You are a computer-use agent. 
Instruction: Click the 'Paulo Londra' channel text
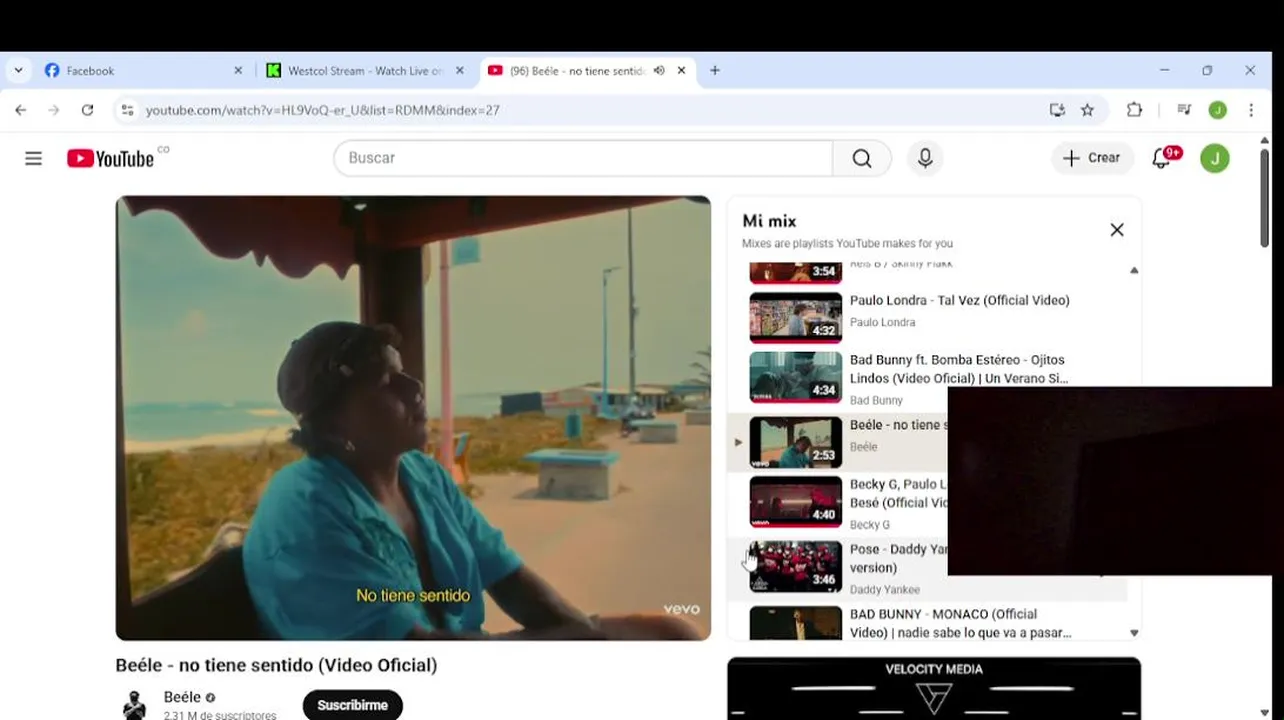point(882,322)
